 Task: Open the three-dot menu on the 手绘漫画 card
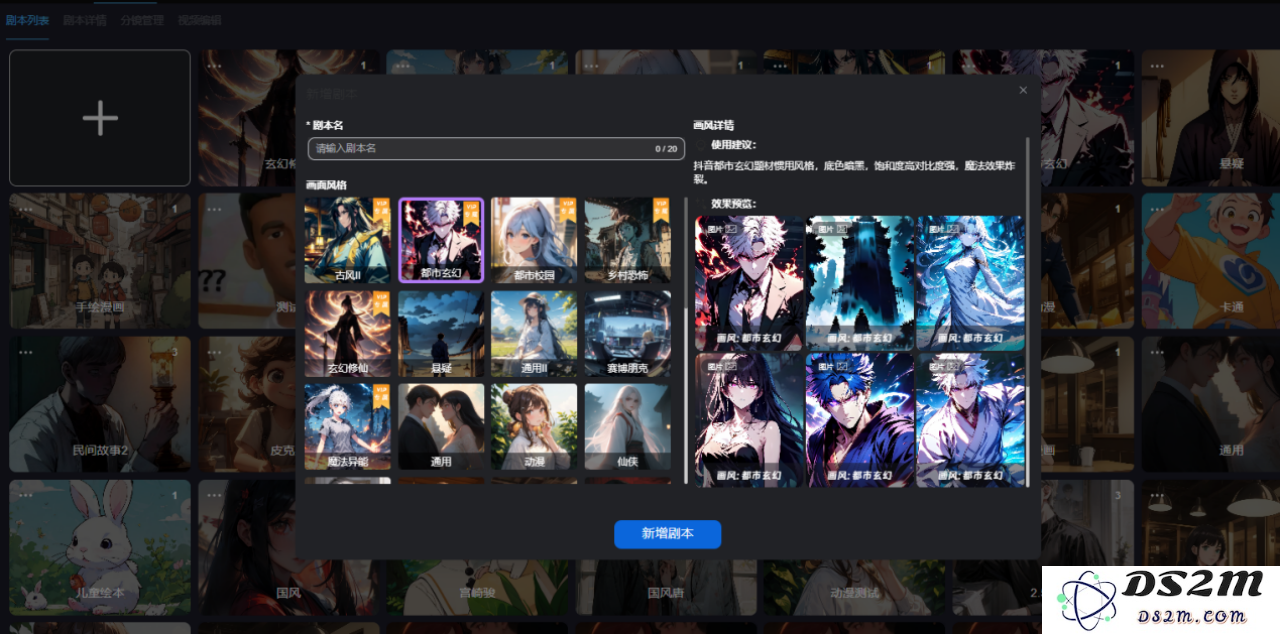[25, 211]
